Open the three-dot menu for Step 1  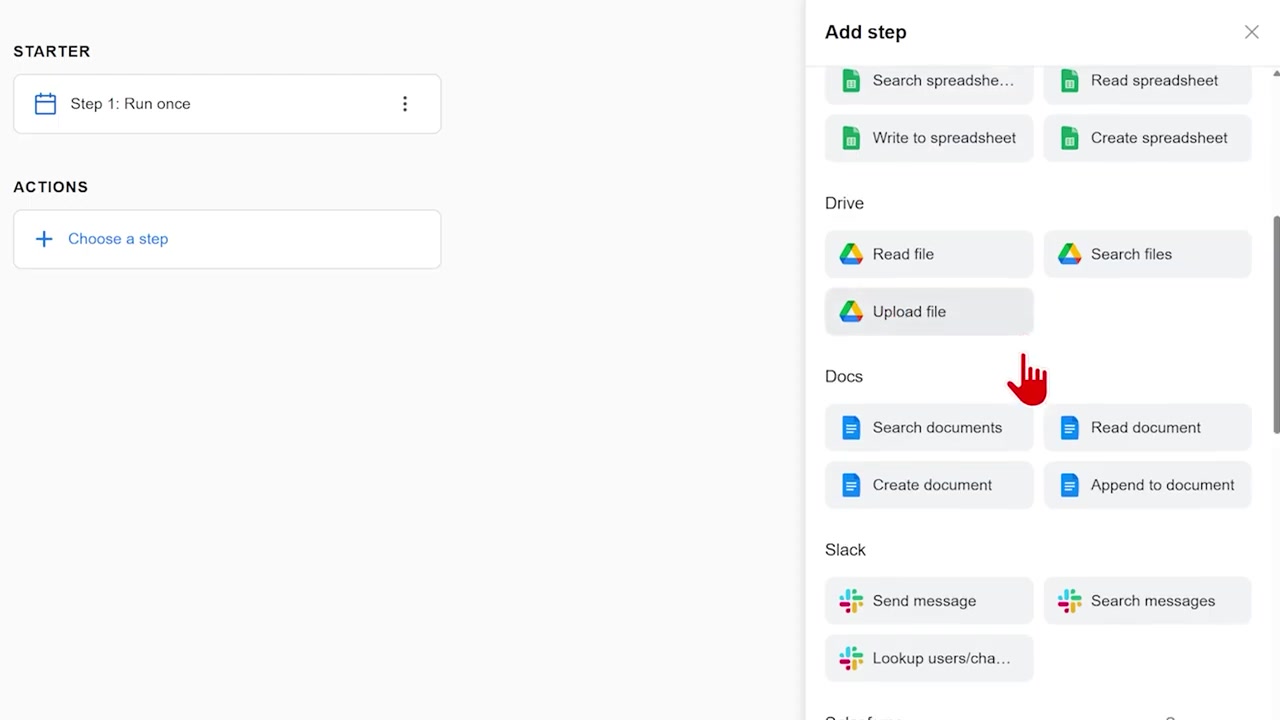coord(405,104)
